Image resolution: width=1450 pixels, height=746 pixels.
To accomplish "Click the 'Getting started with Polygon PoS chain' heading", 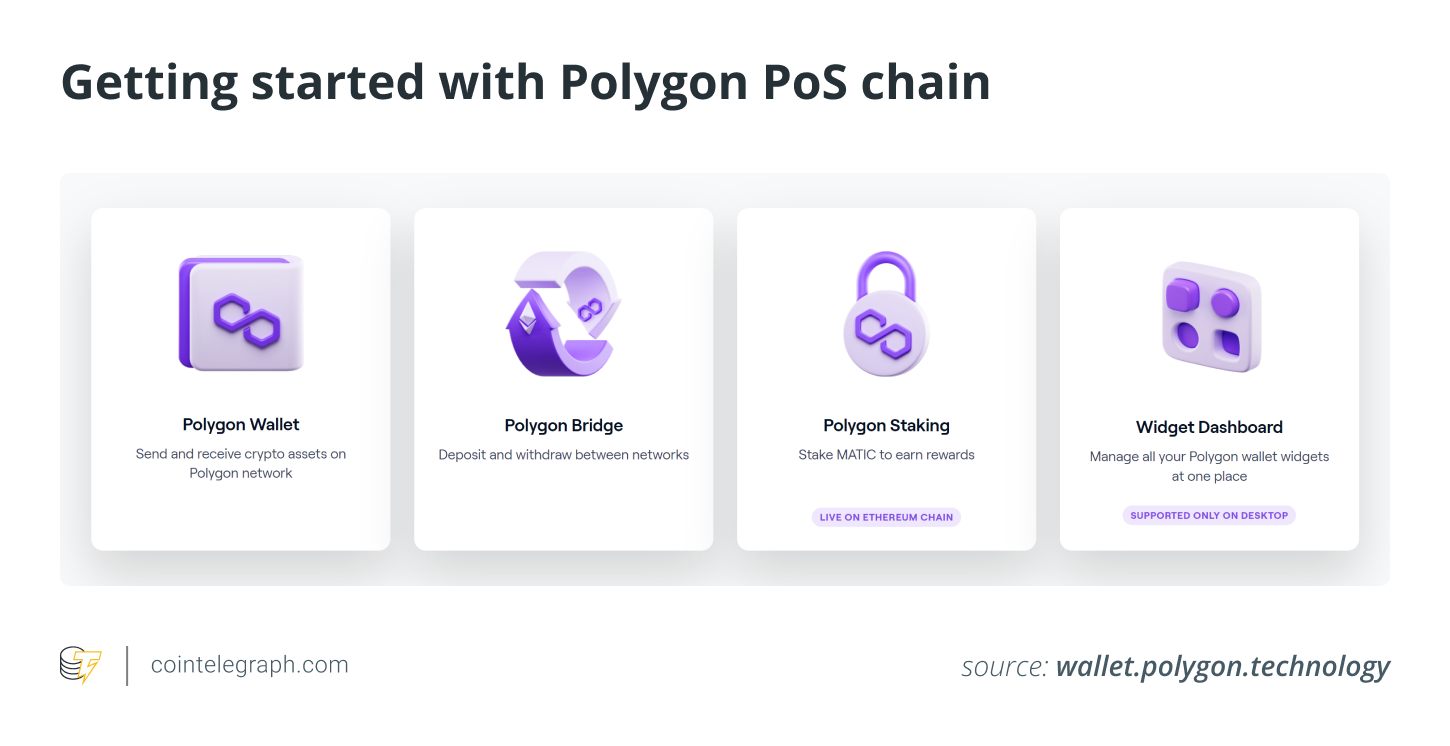I will pyautogui.click(x=526, y=82).
